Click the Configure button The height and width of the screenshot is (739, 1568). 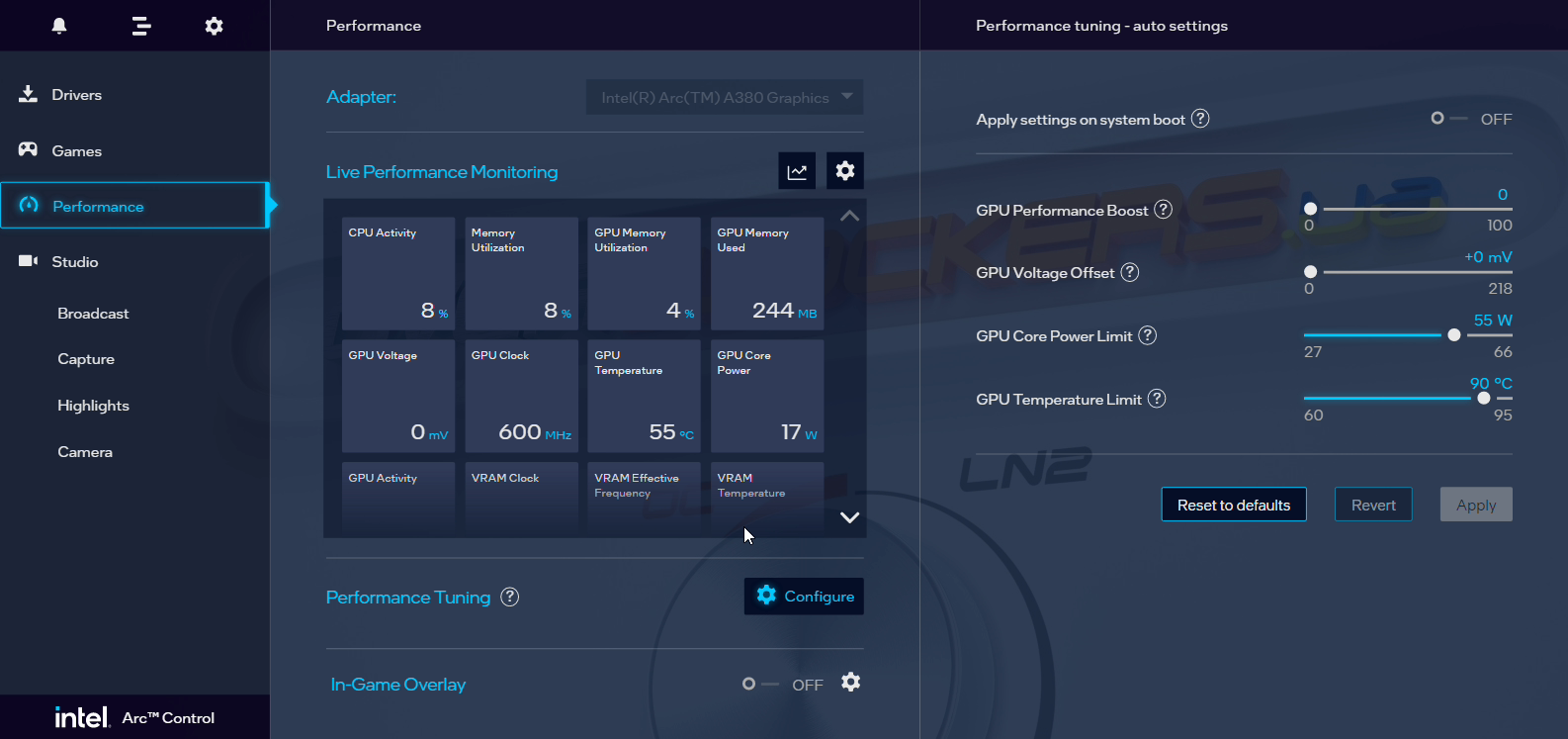point(804,597)
